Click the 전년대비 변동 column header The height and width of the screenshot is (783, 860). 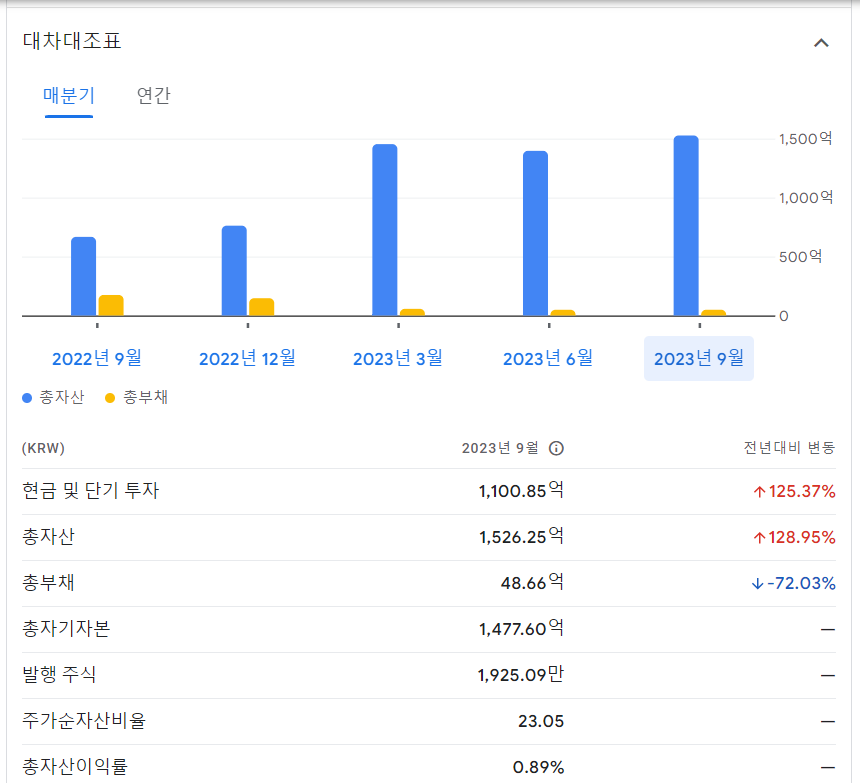(790, 449)
